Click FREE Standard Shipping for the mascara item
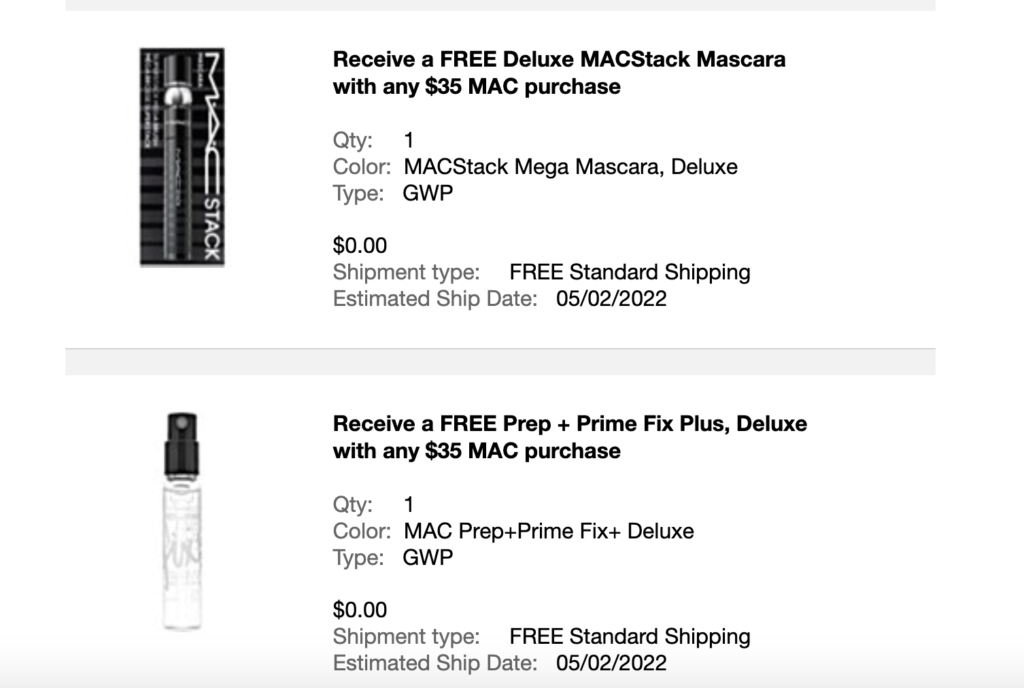Image resolution: width=1024 pixels, height=688 pixels. tap(630, 272)
